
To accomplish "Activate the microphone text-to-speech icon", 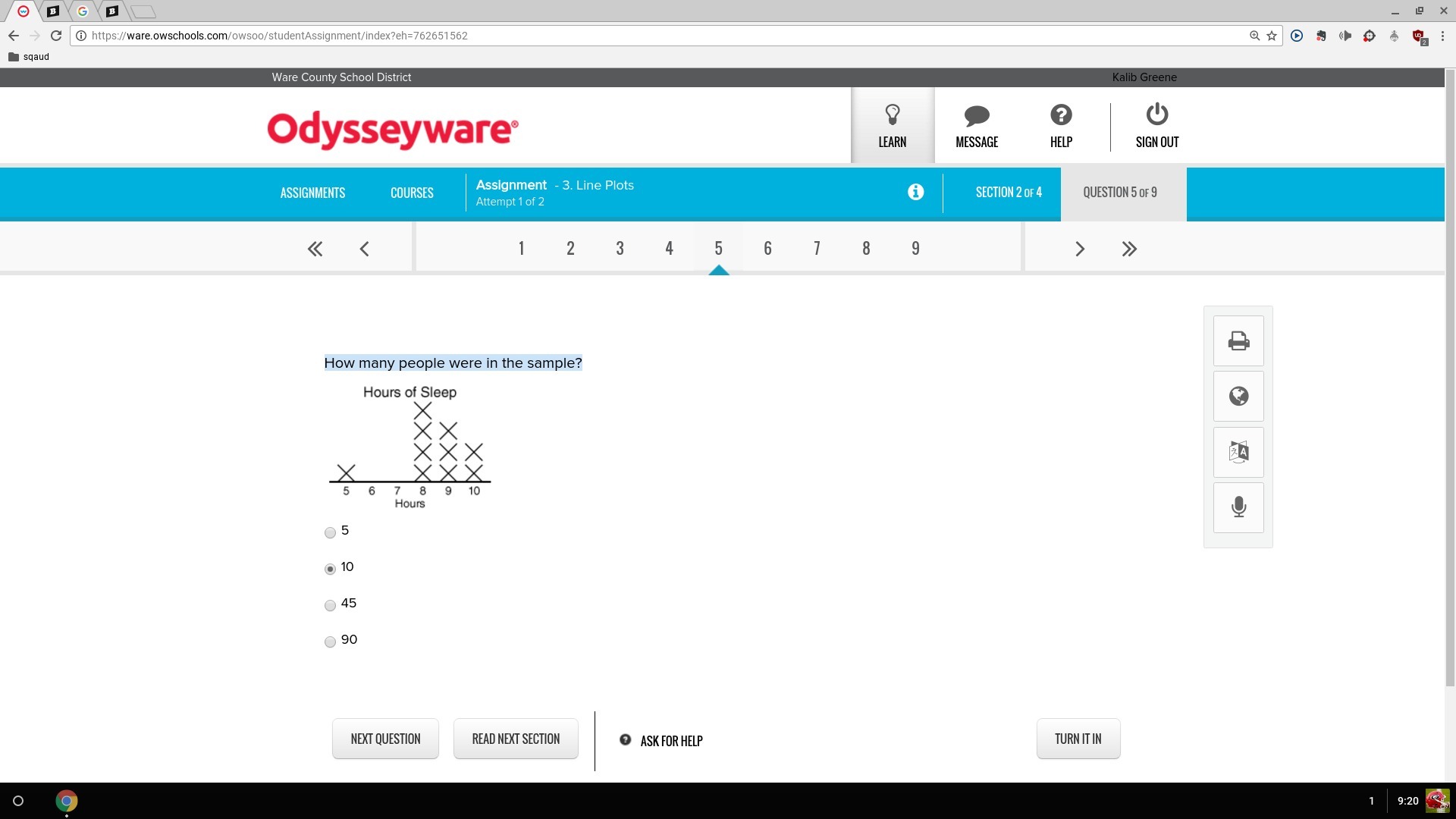I will (1238, 507).
